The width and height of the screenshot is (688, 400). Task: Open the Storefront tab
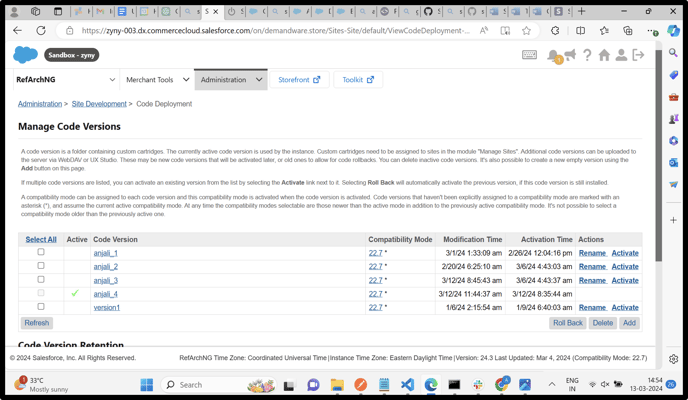[x=299, y=80]
